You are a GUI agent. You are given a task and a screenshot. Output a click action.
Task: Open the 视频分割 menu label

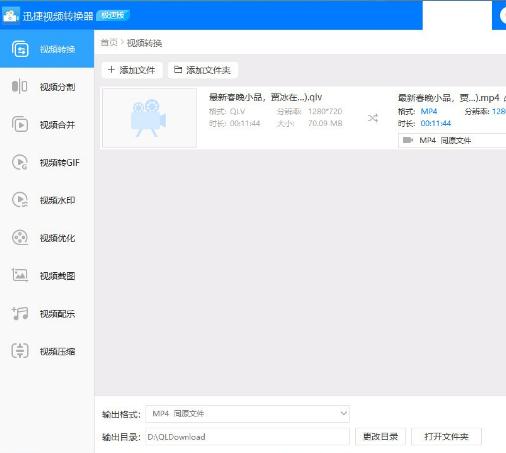[x=57, y=87]
